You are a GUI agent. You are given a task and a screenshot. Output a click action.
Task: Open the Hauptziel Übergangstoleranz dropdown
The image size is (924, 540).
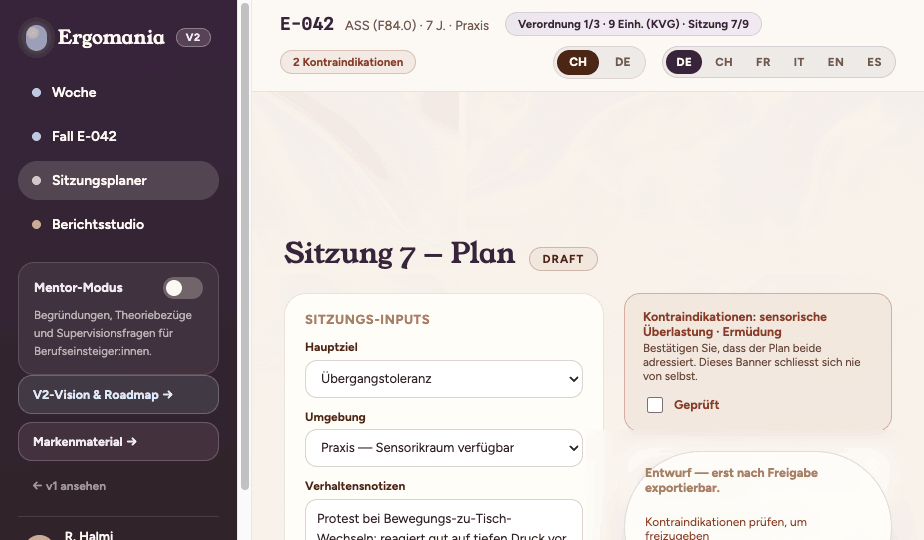pos(444,379)
